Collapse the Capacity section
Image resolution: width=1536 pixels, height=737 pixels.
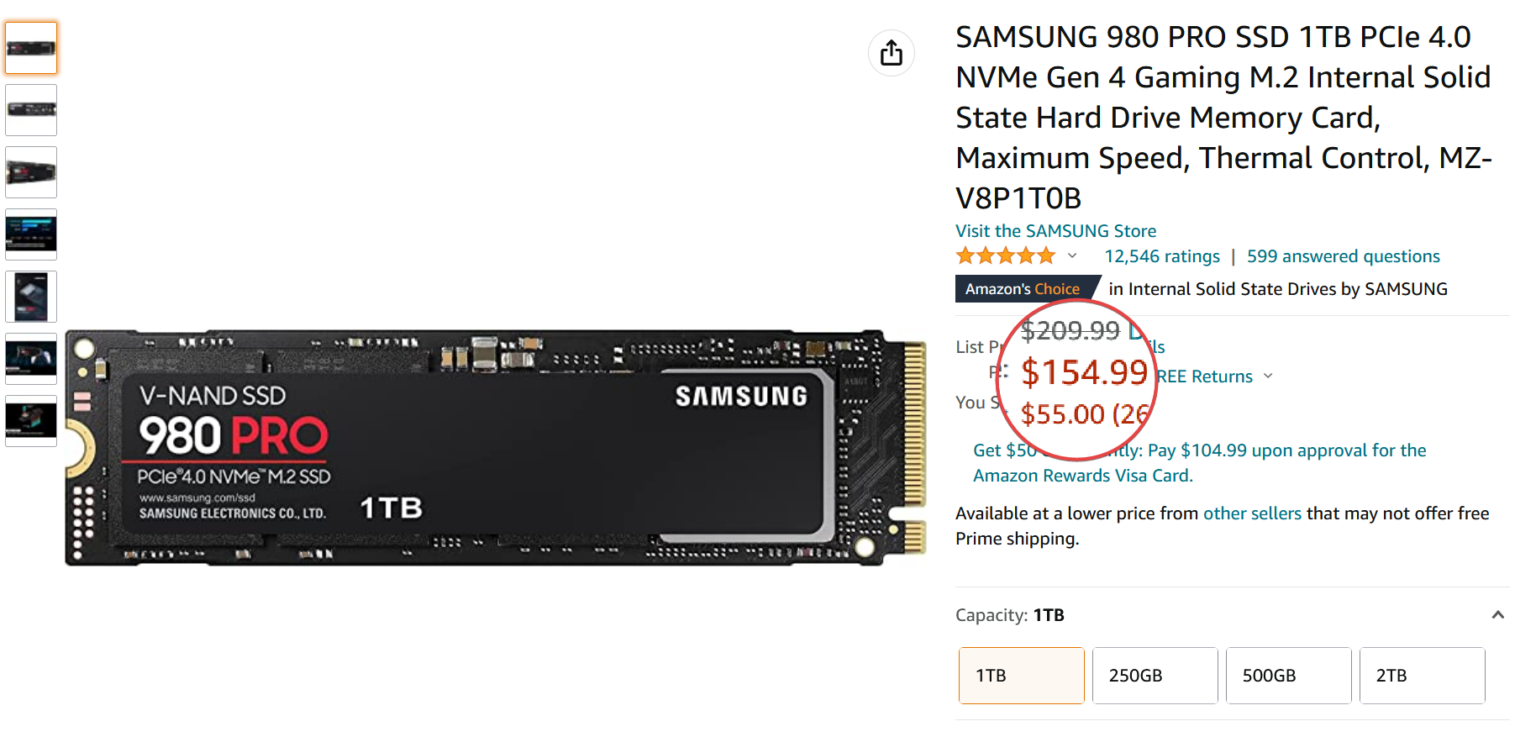pos(1497,614)
